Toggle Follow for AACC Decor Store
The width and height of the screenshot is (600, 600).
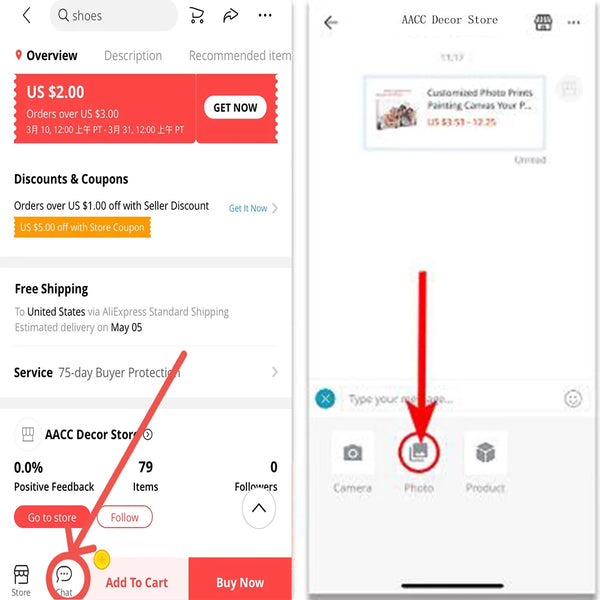tap(125, 517)
